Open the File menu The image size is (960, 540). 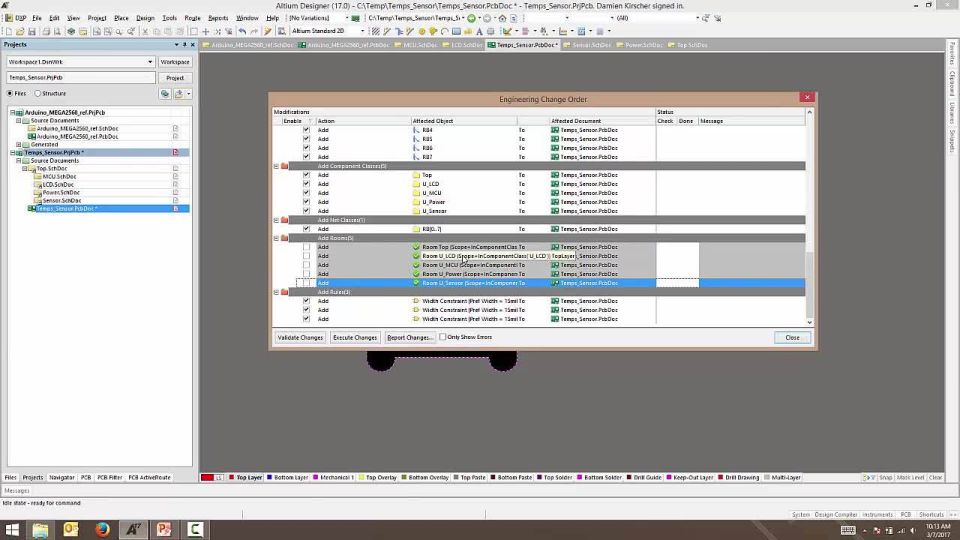point(37,18)
